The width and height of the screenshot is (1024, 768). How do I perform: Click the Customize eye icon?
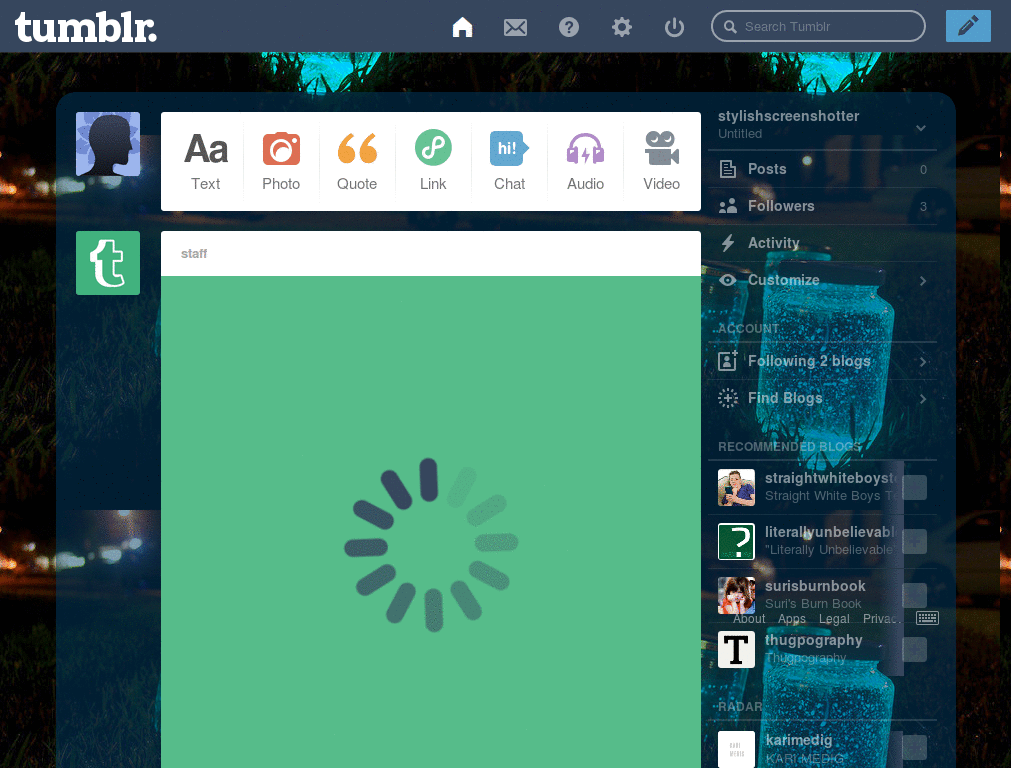[x=728, y=280]
